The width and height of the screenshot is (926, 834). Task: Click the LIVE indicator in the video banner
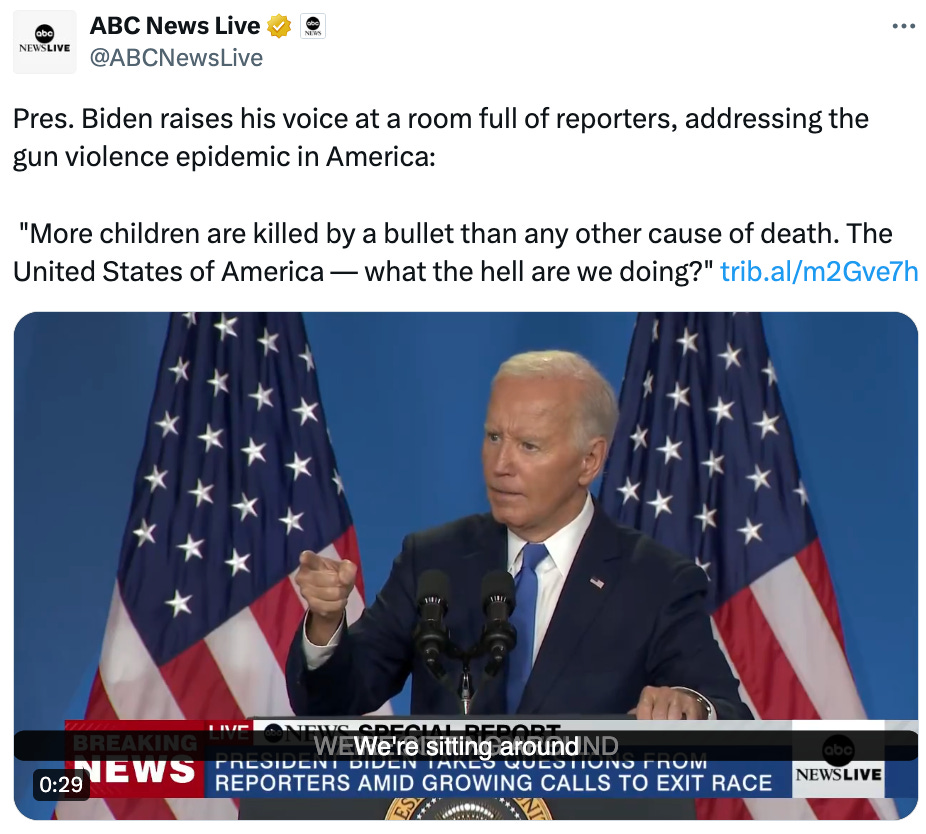(x=229, y=730)
